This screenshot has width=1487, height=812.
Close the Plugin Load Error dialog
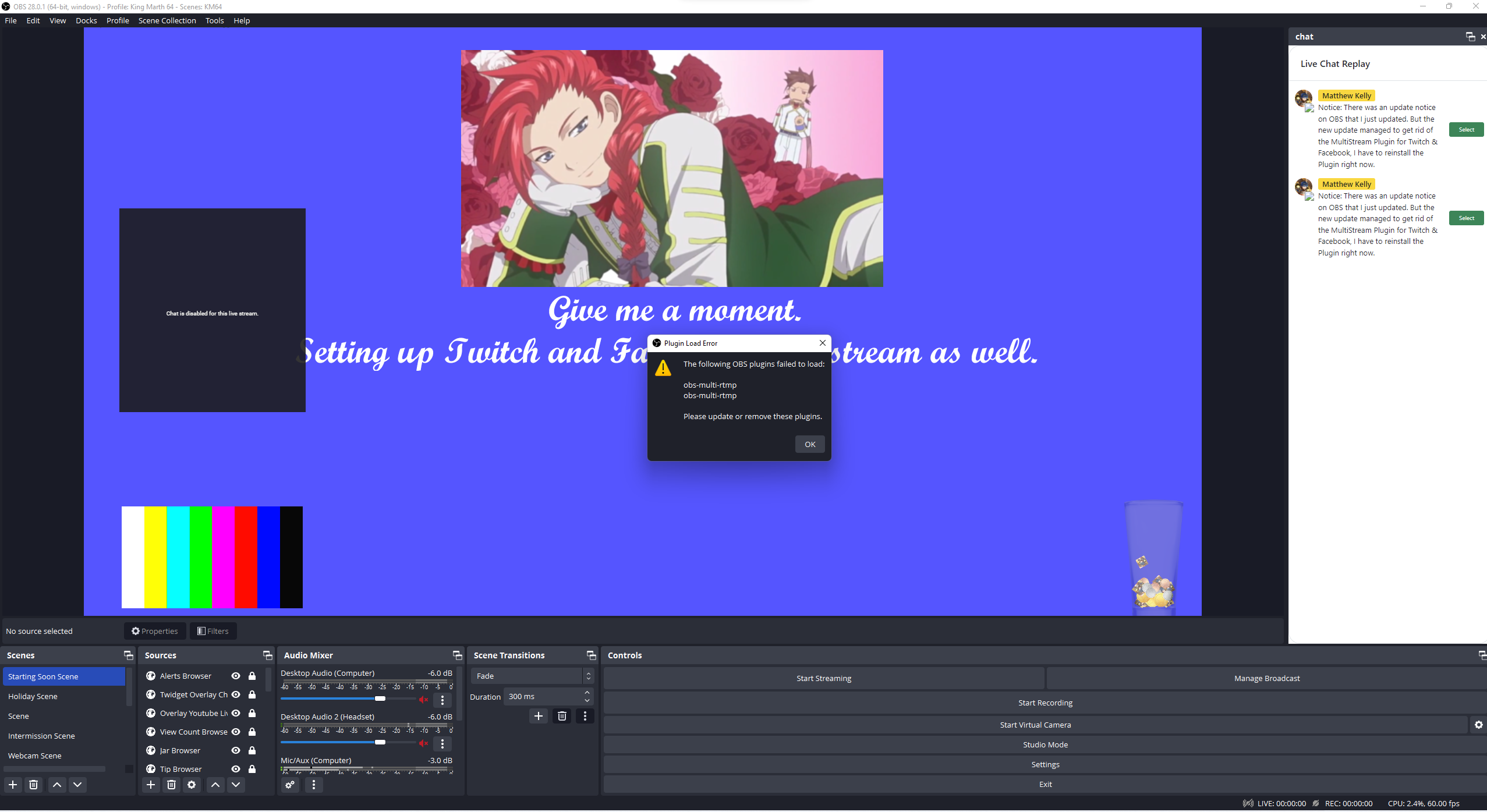[822, 343]
